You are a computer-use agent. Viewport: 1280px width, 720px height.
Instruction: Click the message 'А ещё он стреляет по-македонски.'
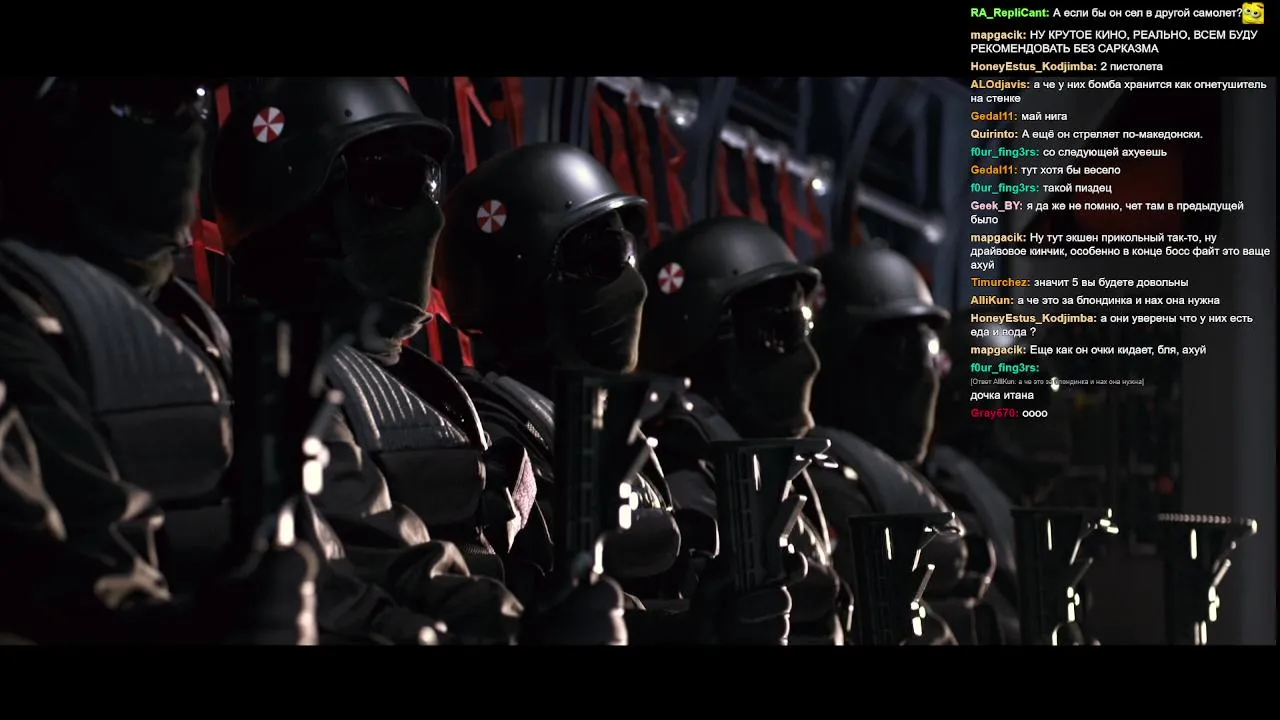click(x=1112, y=135)
